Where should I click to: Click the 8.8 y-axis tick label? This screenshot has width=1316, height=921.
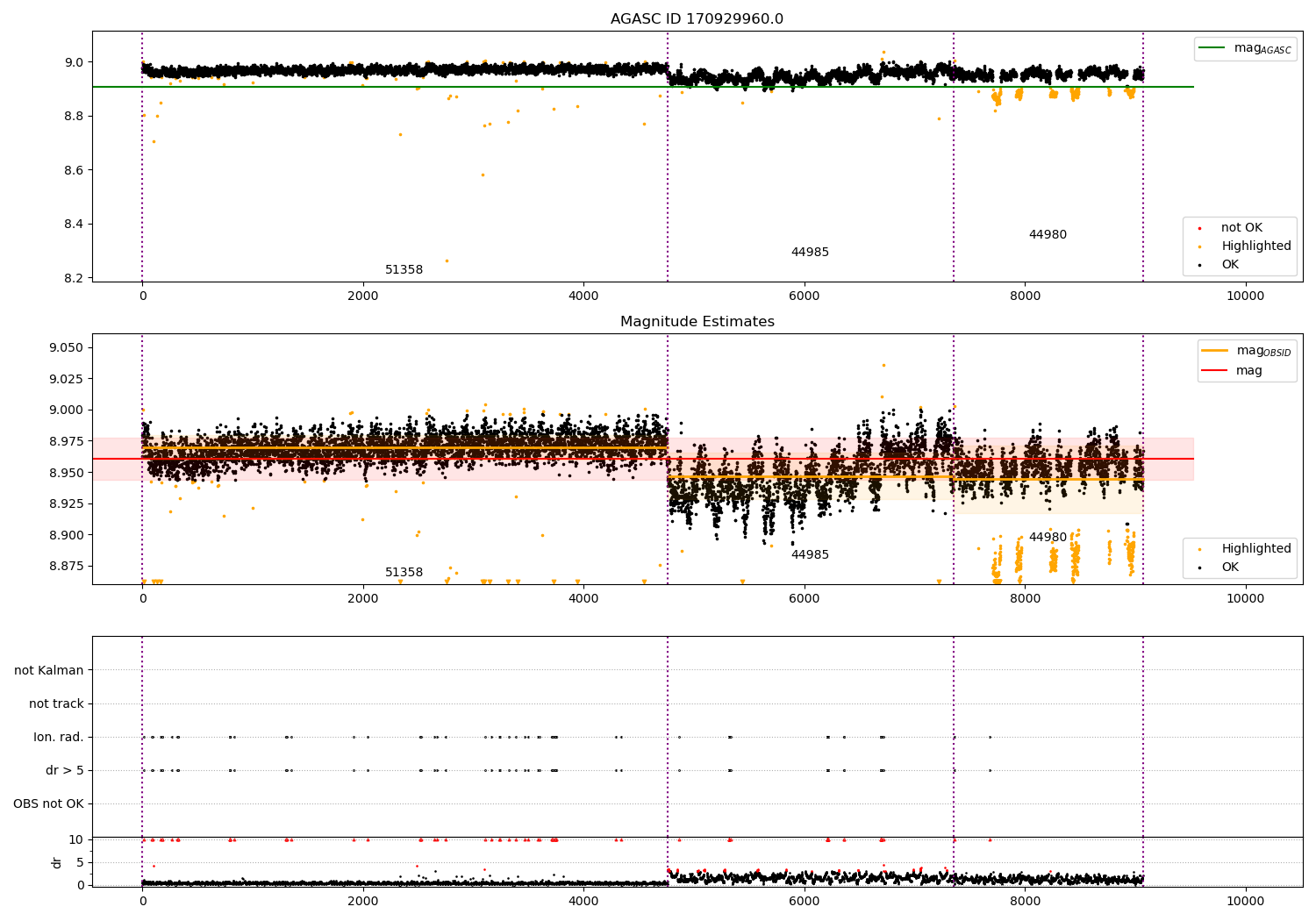[74, 117]
